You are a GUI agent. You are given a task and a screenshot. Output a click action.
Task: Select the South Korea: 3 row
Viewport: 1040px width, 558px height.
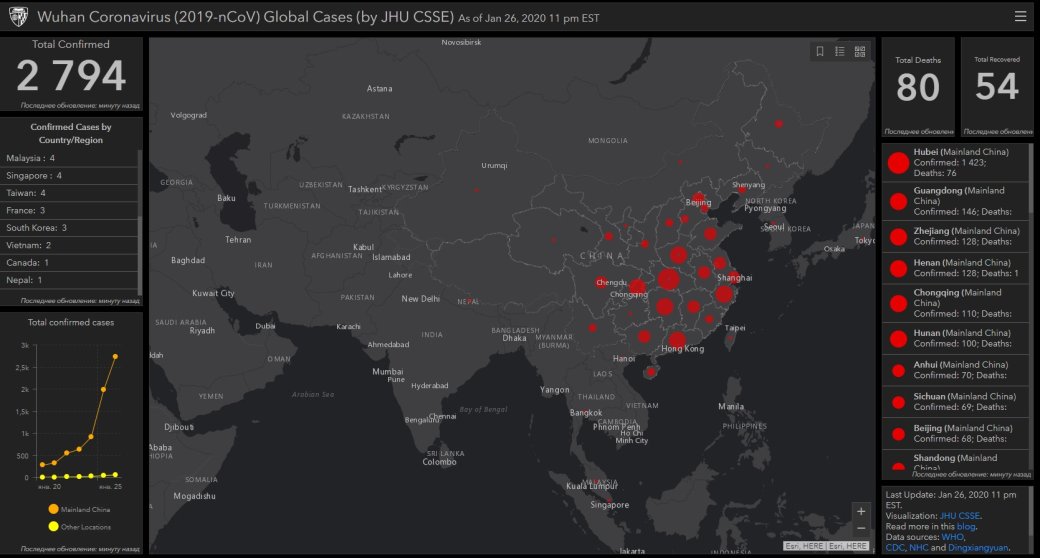(x=69, y=228)
